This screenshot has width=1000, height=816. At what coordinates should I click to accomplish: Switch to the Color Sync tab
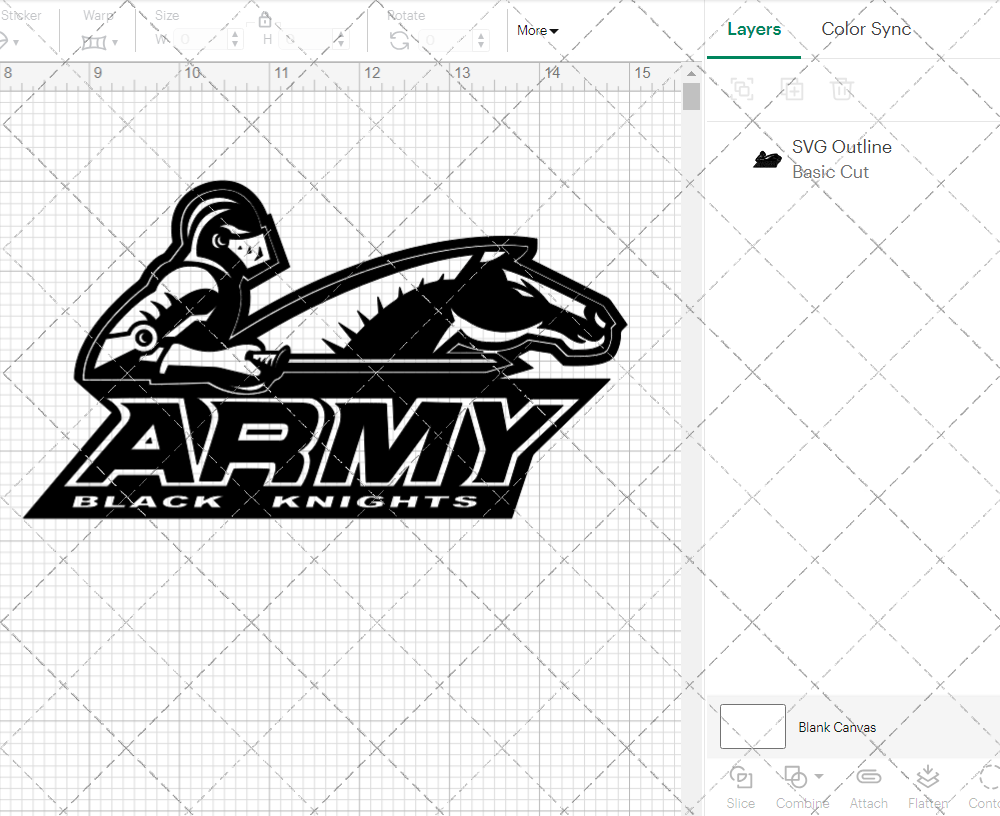(x=866, y=29)
